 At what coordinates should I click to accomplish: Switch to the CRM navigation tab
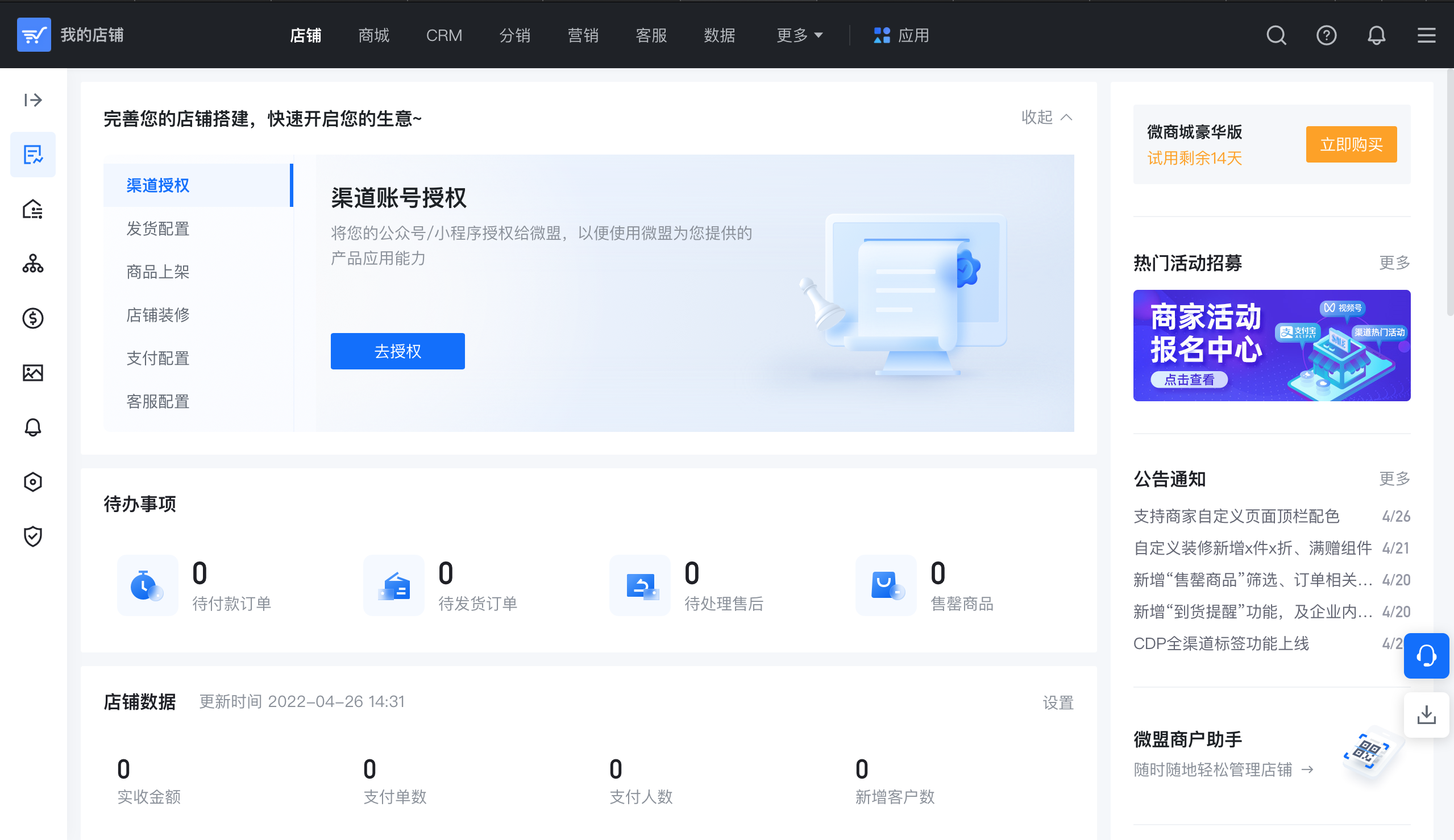(x=444, y=36)
